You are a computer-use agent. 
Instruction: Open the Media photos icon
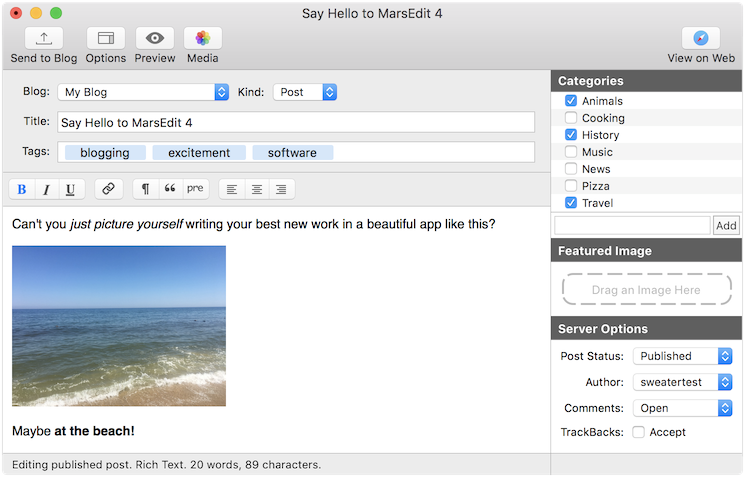(x=202, y=39)
